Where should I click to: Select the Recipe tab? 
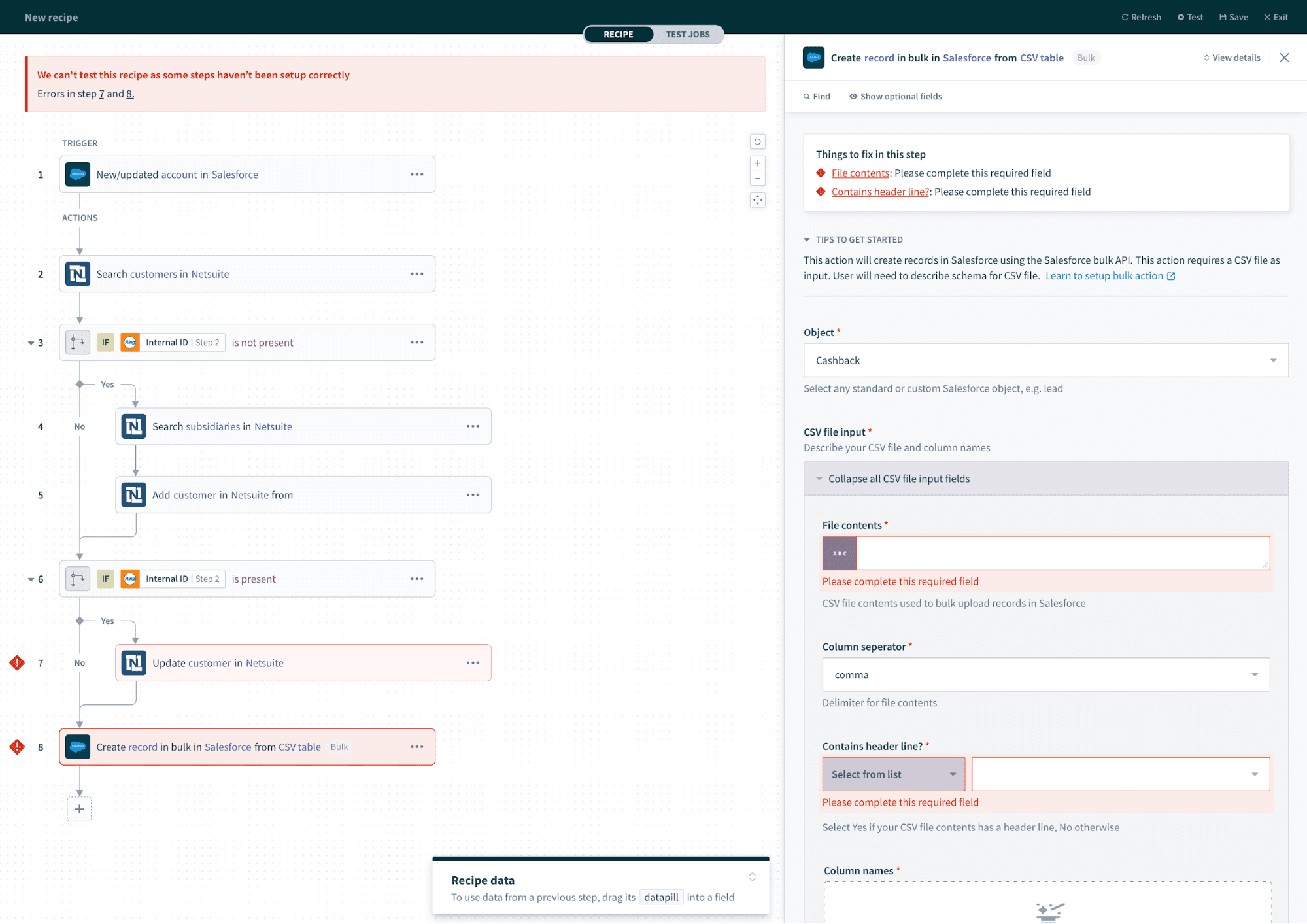click(618, 35)
